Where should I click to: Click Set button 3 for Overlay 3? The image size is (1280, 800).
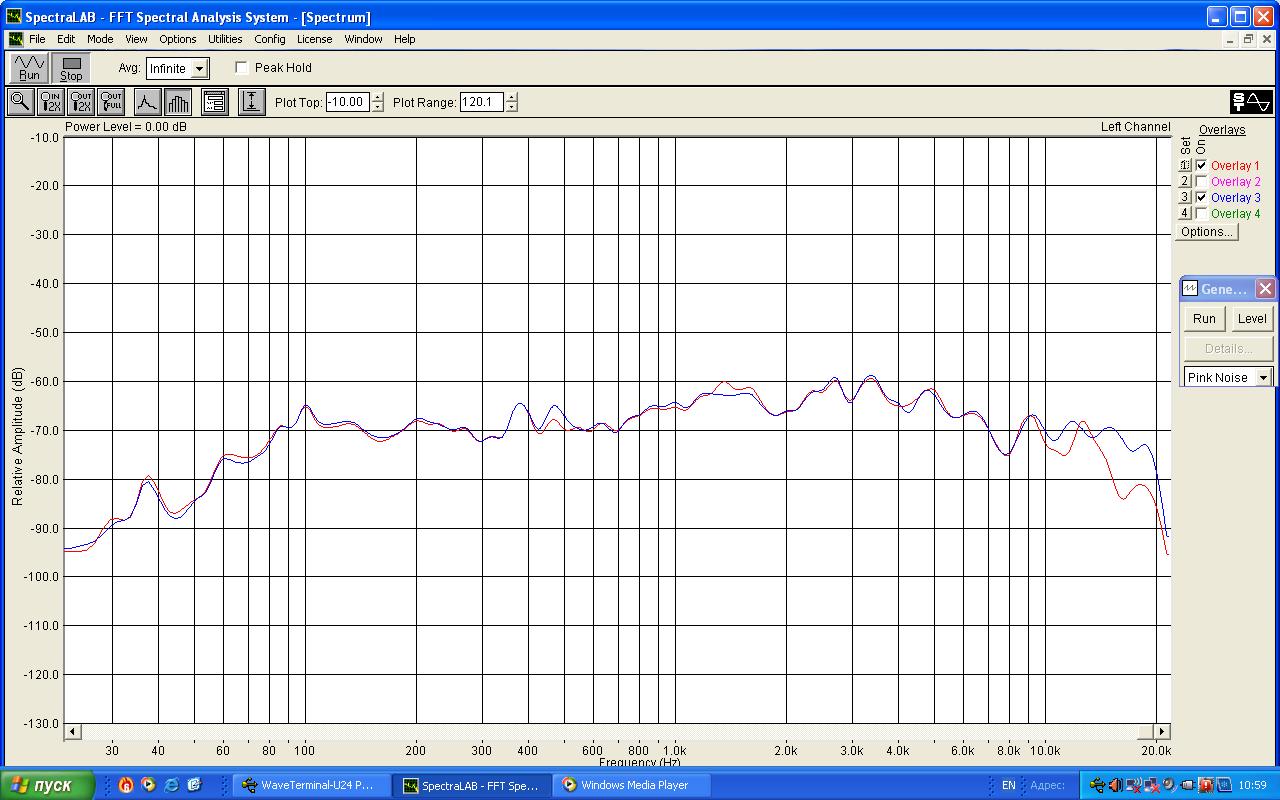[1185, 198]
